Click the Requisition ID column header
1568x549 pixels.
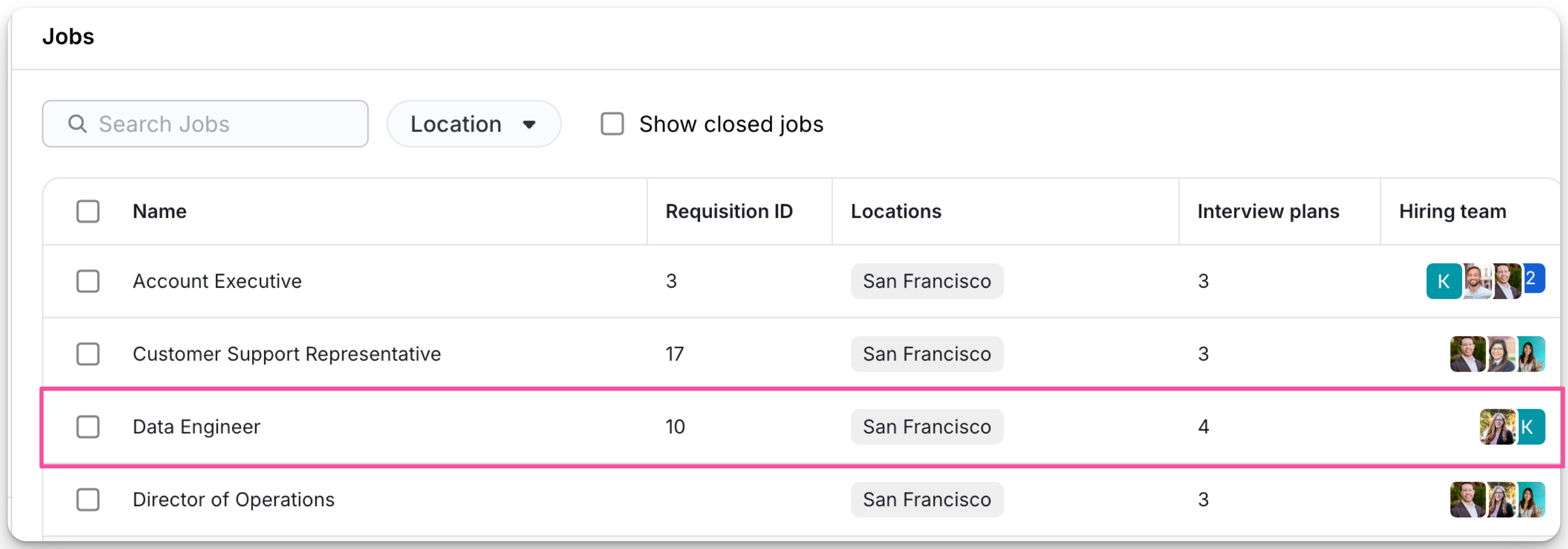(x=728, y=212)
